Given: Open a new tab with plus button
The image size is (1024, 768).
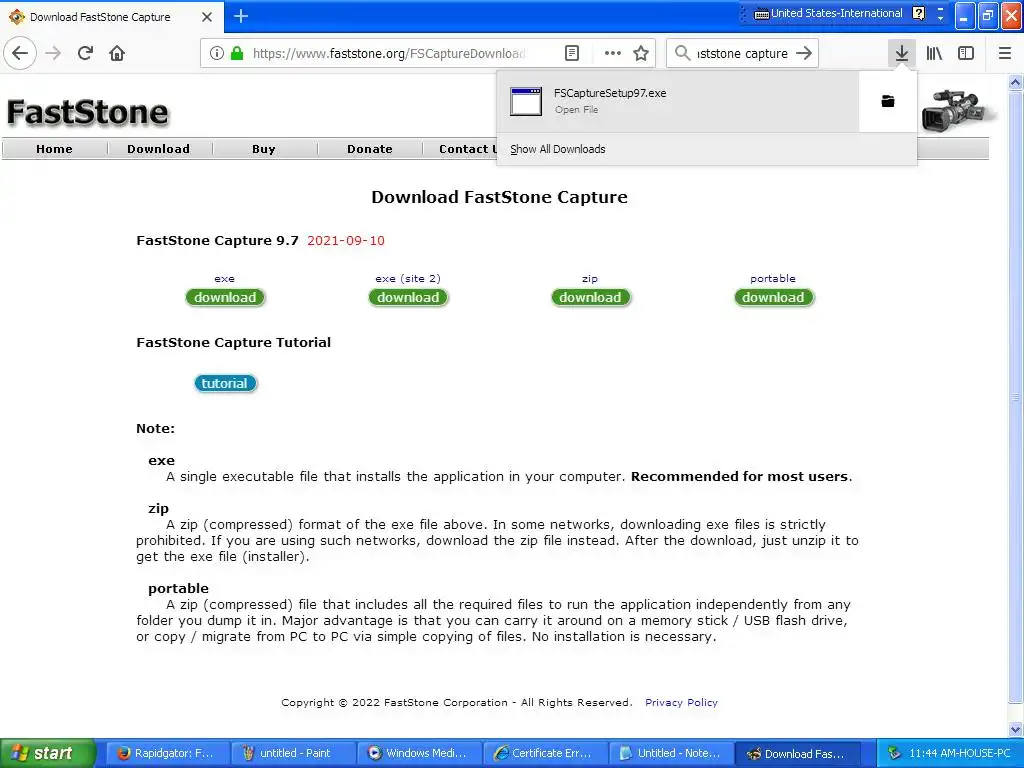Looking at the screenshot, I should point(241,16).
